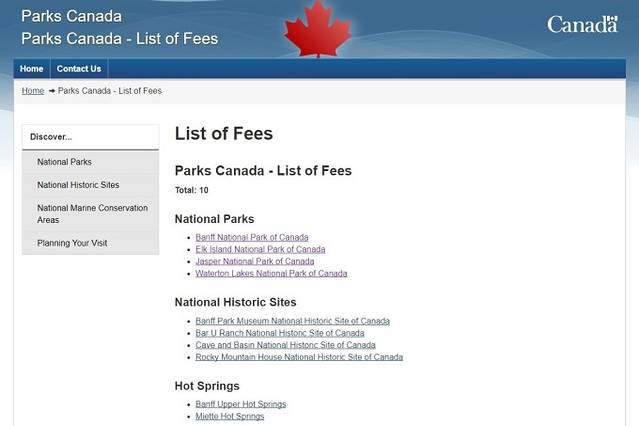Open the Contact Us menu item
The image size is (639, 426).
(79, 69)
